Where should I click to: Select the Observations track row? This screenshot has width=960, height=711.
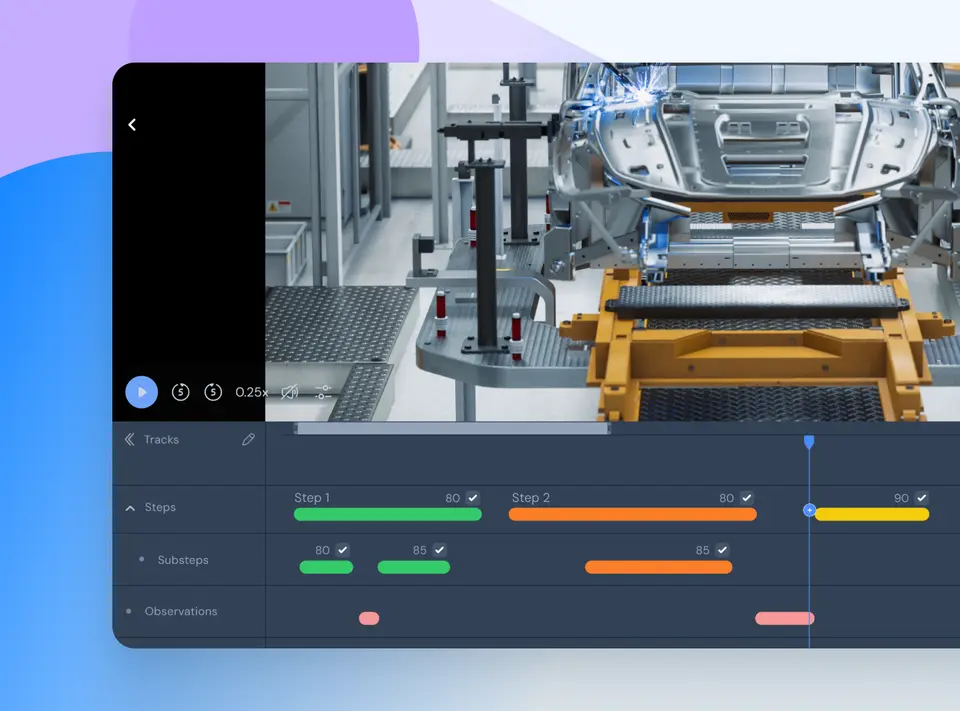(189, 611)
